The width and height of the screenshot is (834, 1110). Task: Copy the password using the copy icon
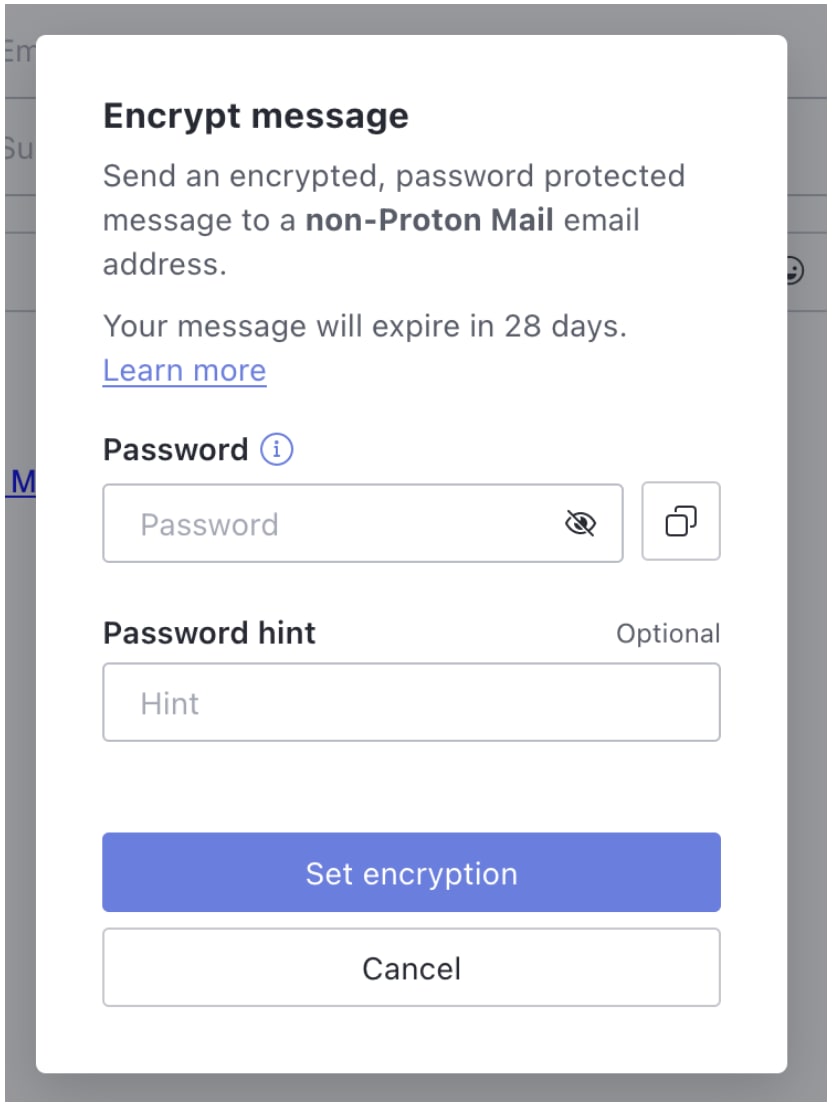(680, 521)
